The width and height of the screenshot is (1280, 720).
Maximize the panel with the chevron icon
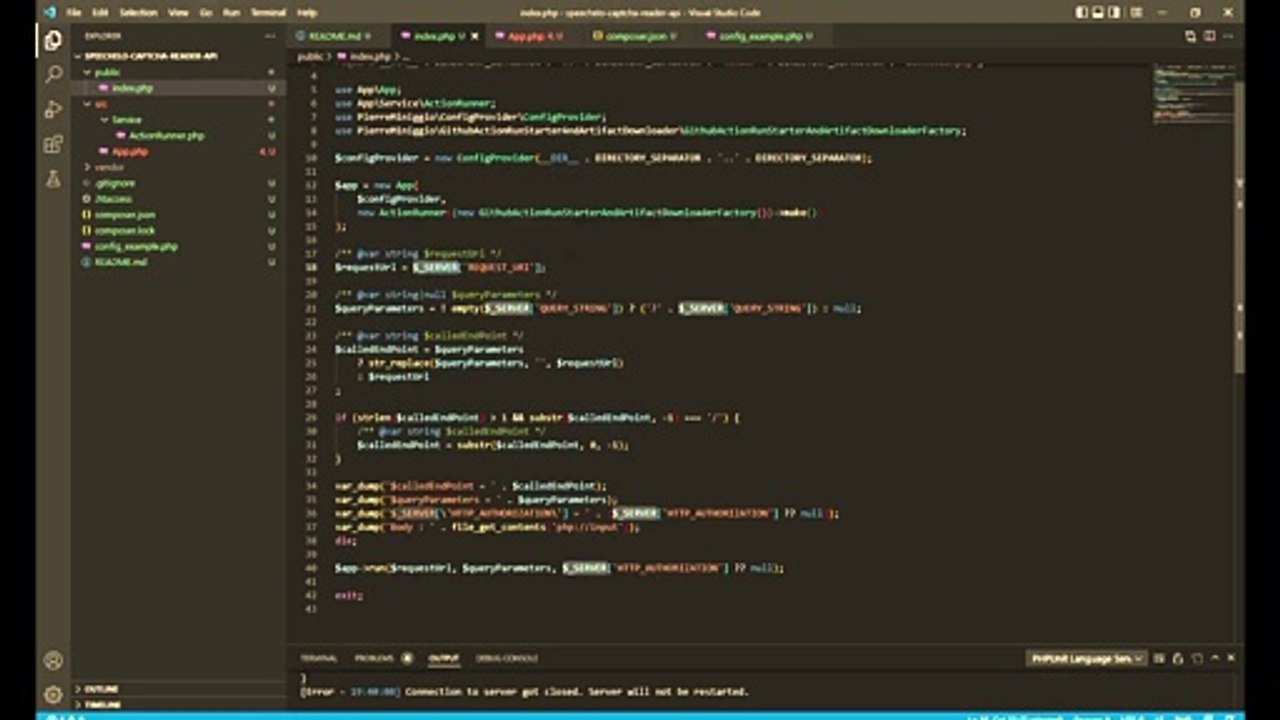tap(1216, 658)
